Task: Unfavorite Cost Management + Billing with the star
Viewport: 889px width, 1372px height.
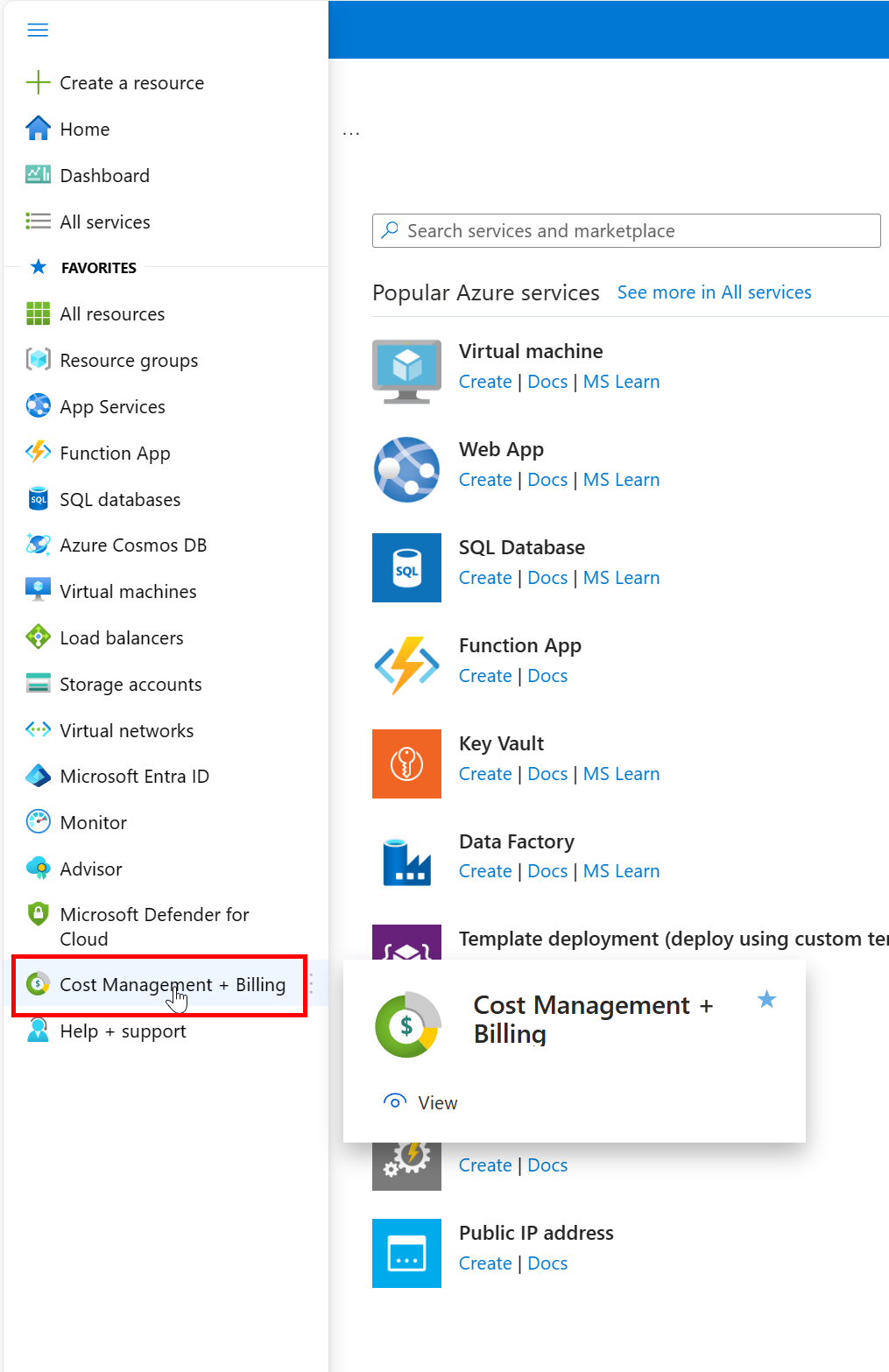Action: [x=766, y=999]
